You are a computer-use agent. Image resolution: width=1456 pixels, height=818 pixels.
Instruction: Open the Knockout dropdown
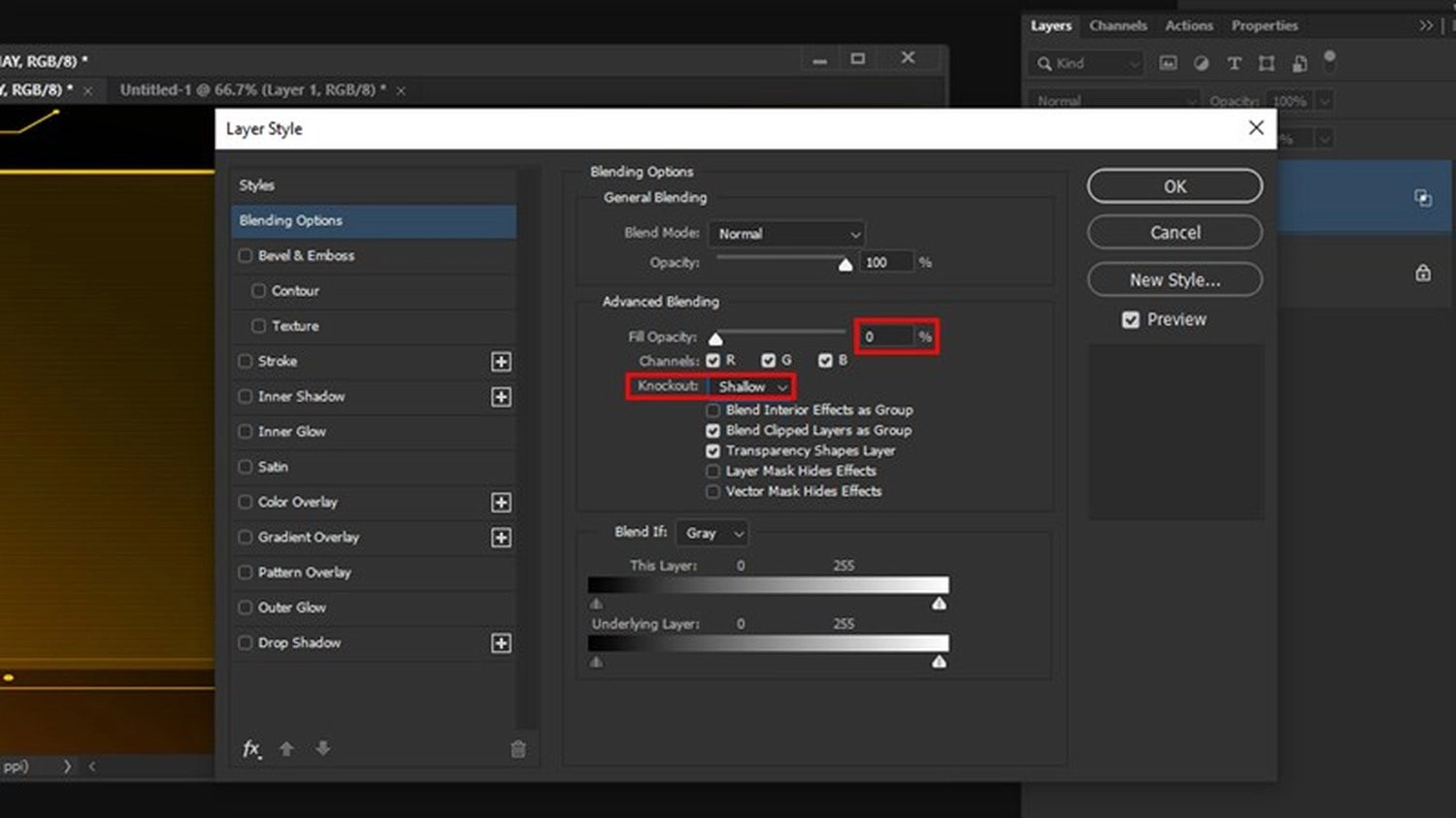pos(751,387)
